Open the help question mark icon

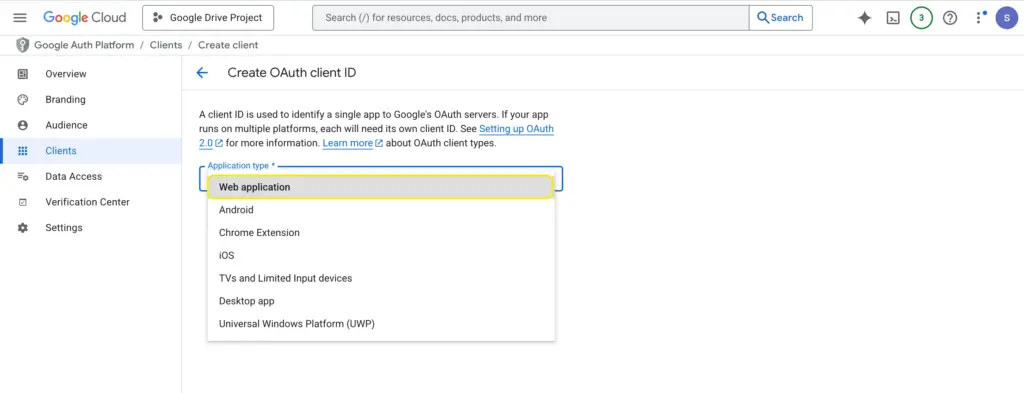point(950,18)
